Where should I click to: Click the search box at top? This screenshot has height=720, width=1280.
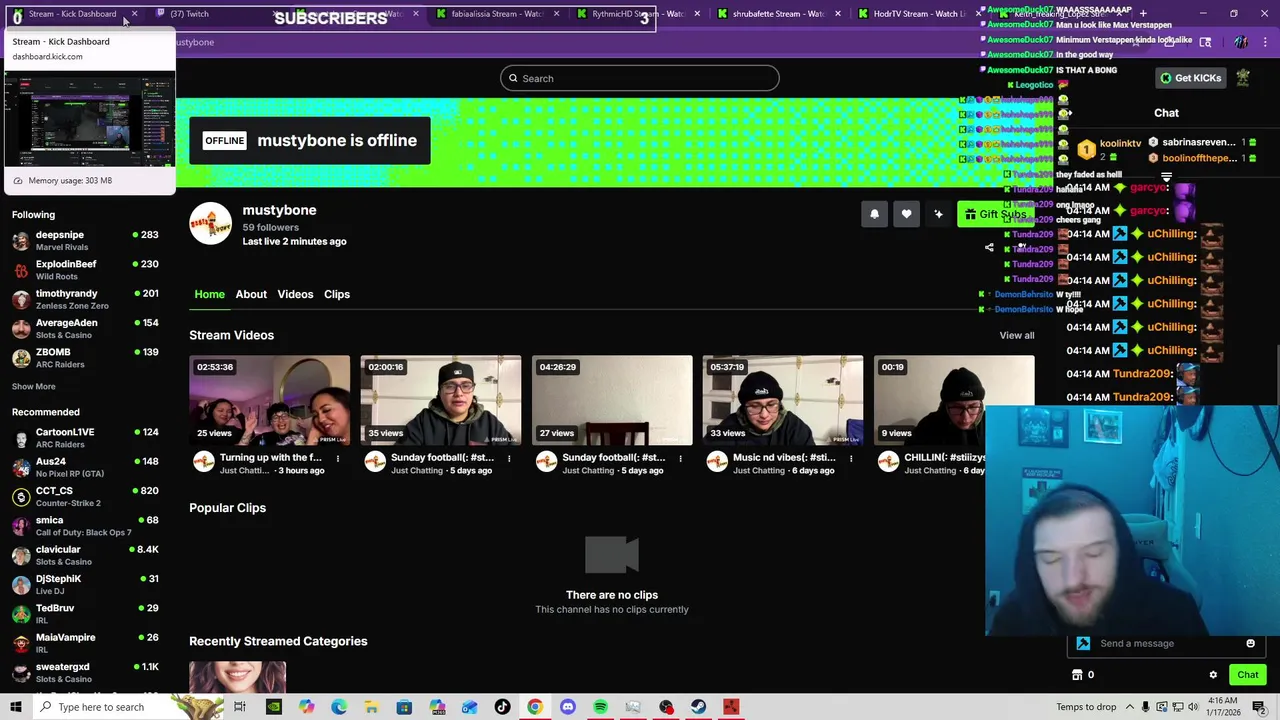pos(640,78)
